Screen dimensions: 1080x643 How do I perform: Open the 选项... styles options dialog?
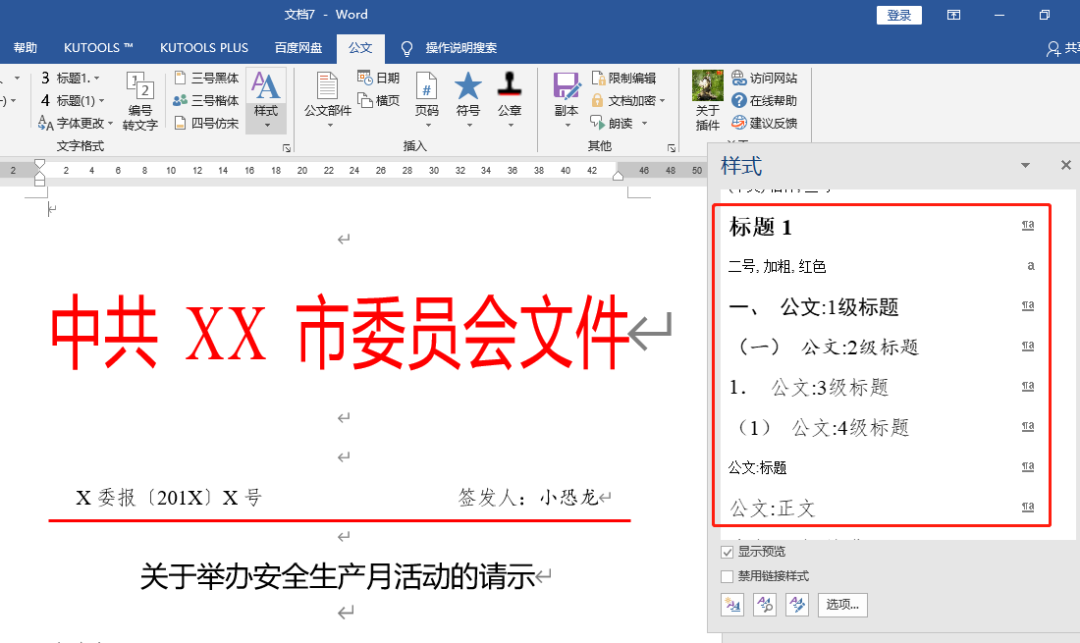(840, 605)
